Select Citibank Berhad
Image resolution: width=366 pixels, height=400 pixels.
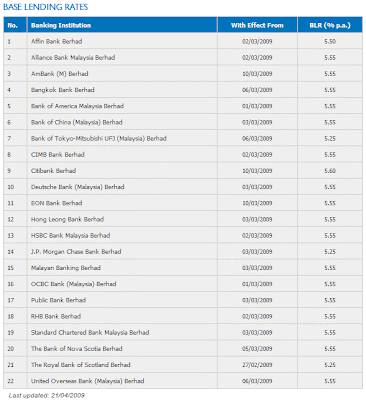(x=53, y=171)
